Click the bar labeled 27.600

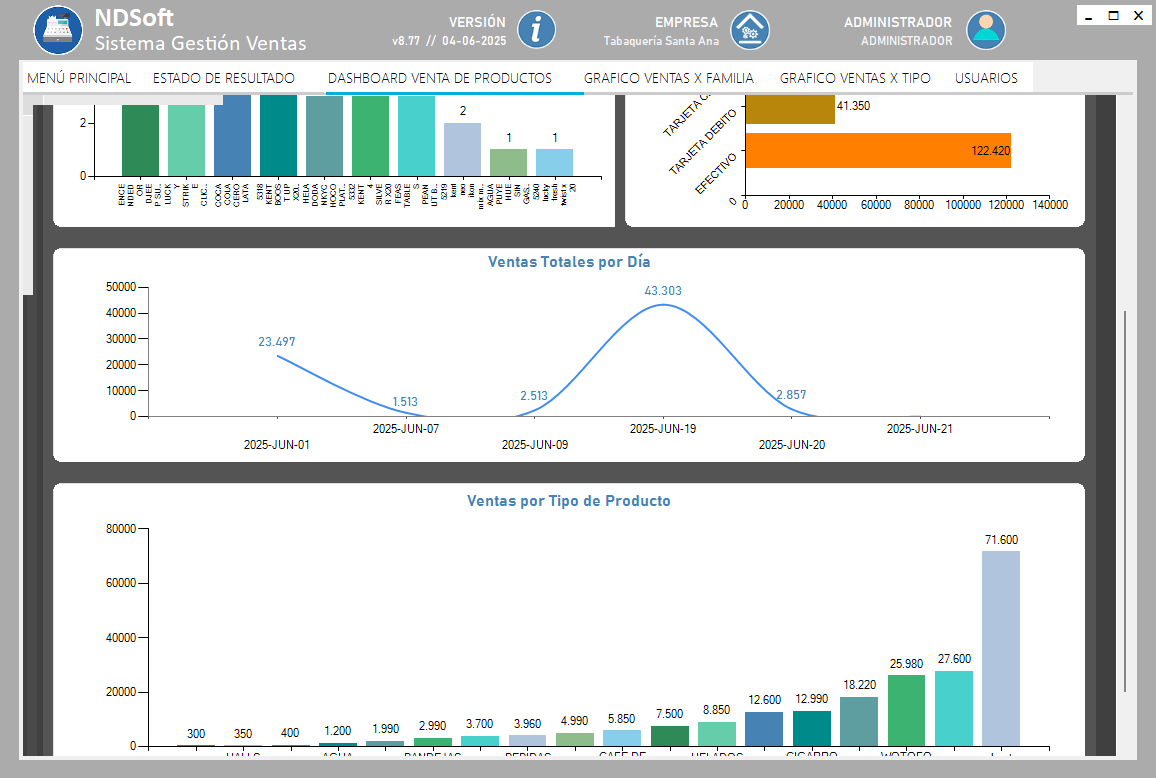point(953,708)
